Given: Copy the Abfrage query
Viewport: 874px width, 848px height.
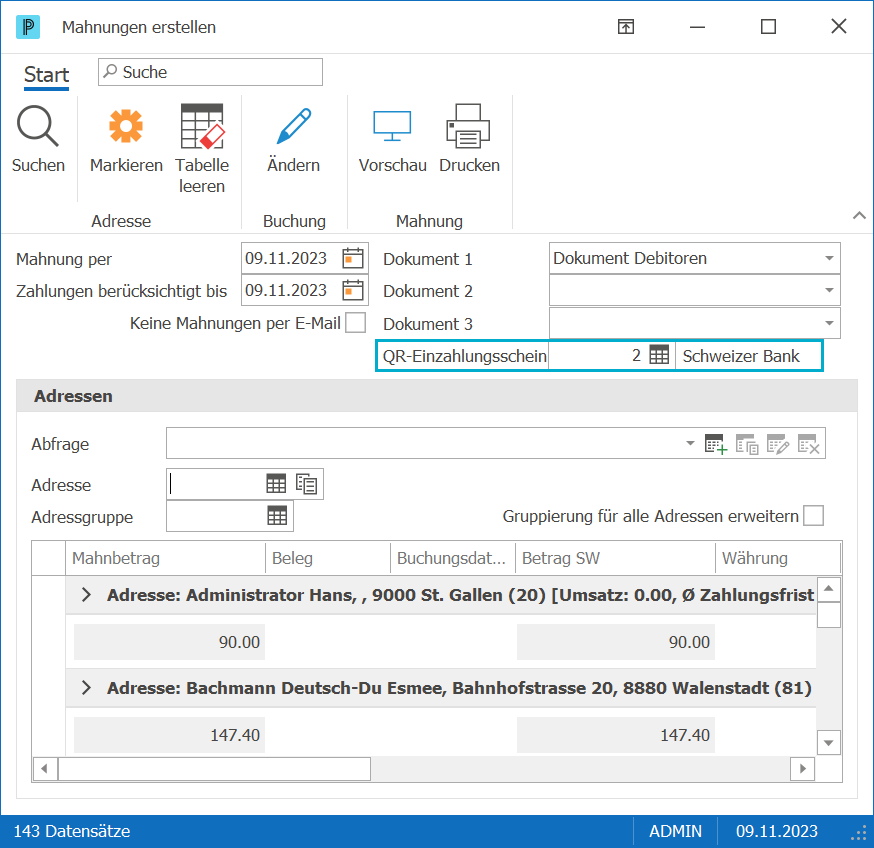Looking at the screenshot, I should click(747, 444).
